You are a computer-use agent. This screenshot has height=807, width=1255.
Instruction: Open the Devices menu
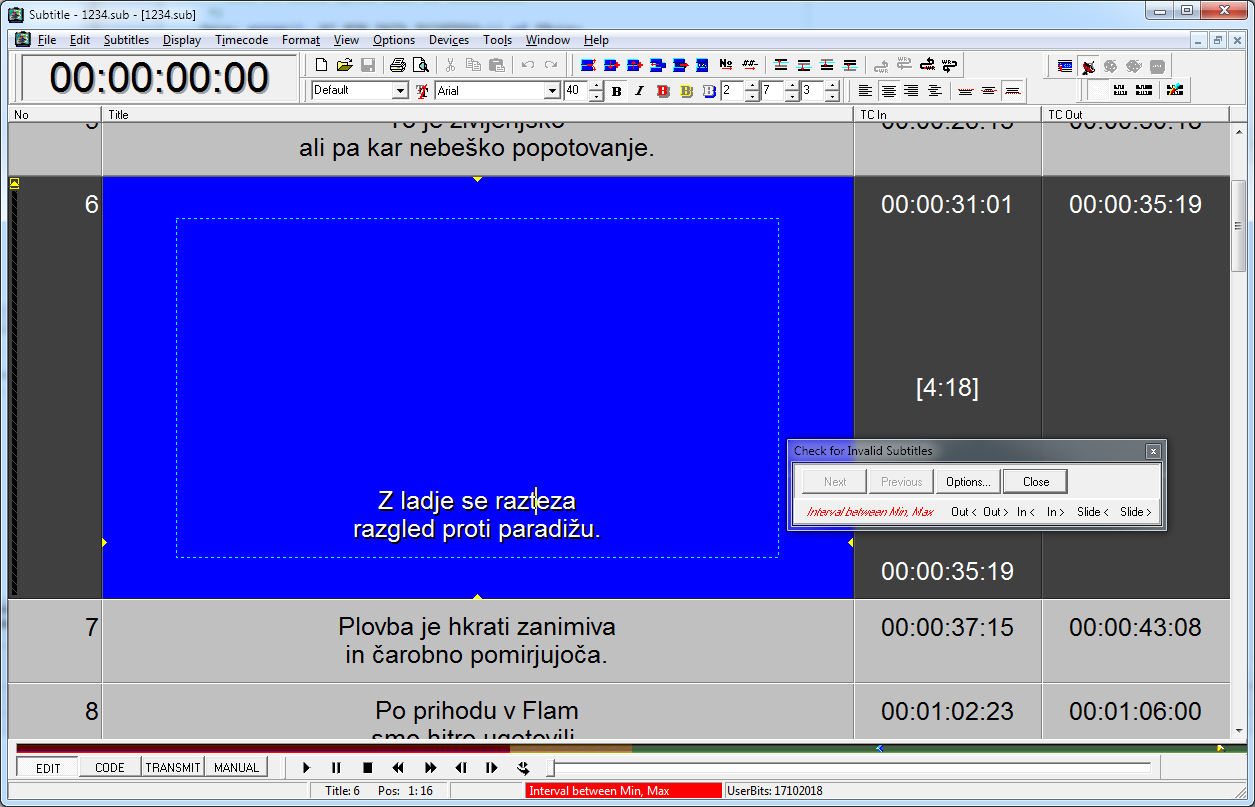pos(449,40)
